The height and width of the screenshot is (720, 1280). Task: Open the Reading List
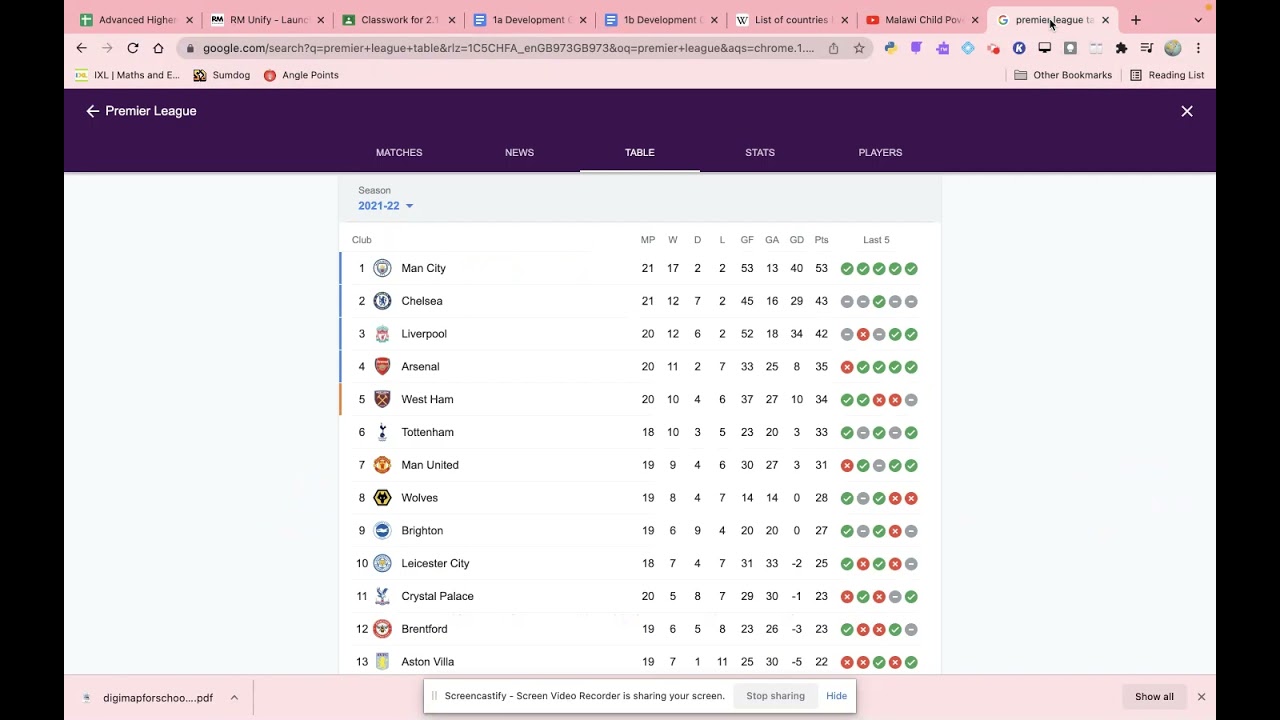1167,75
